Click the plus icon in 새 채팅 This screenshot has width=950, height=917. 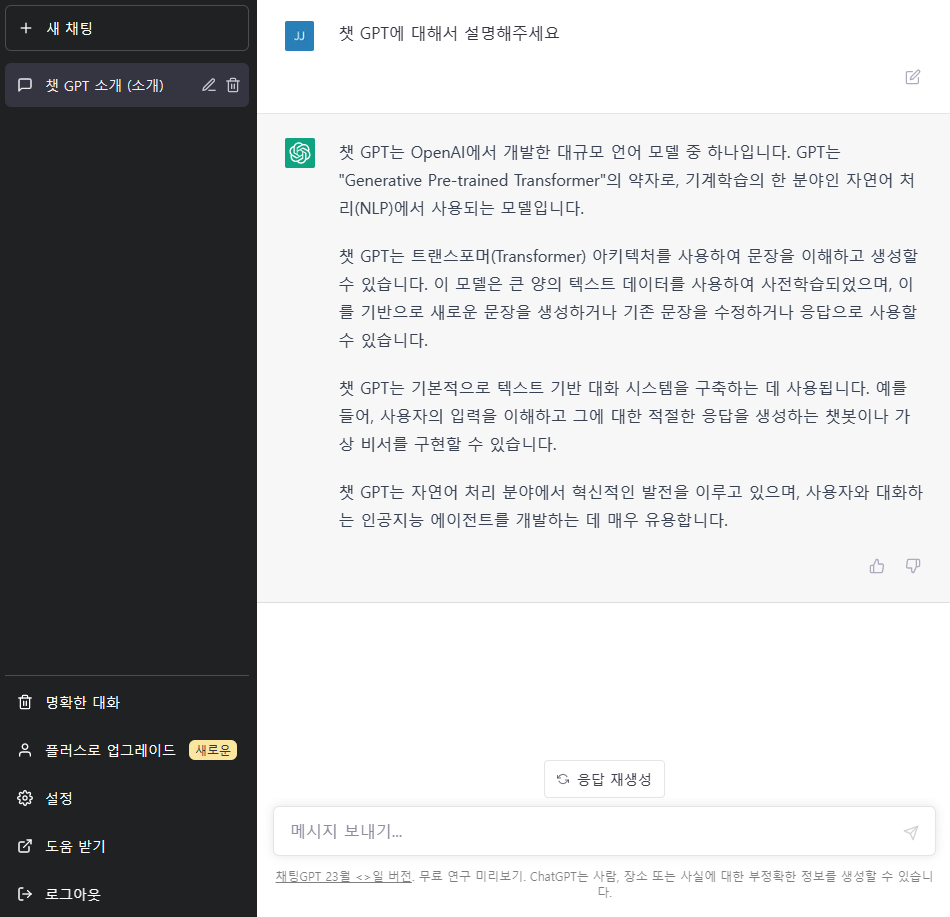pos(25,28)
